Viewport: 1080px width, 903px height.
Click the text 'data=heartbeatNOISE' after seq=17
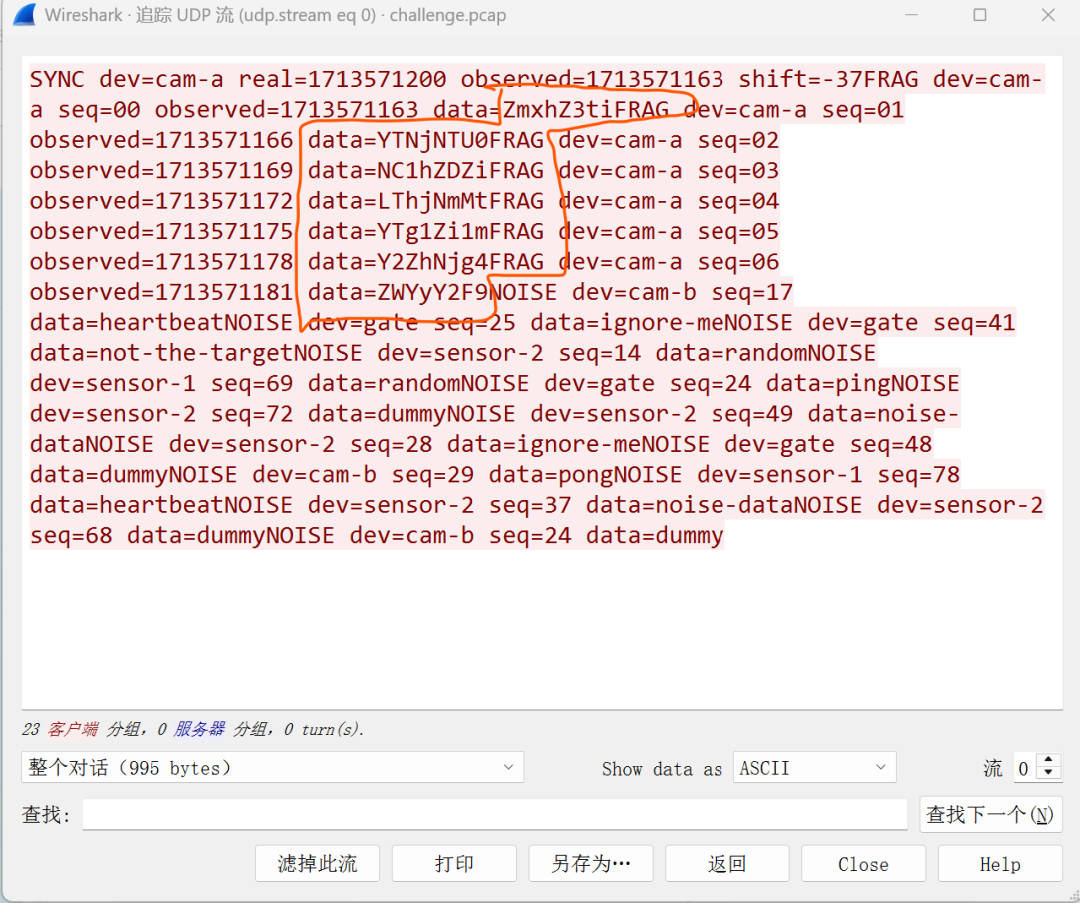coord(161,322)
